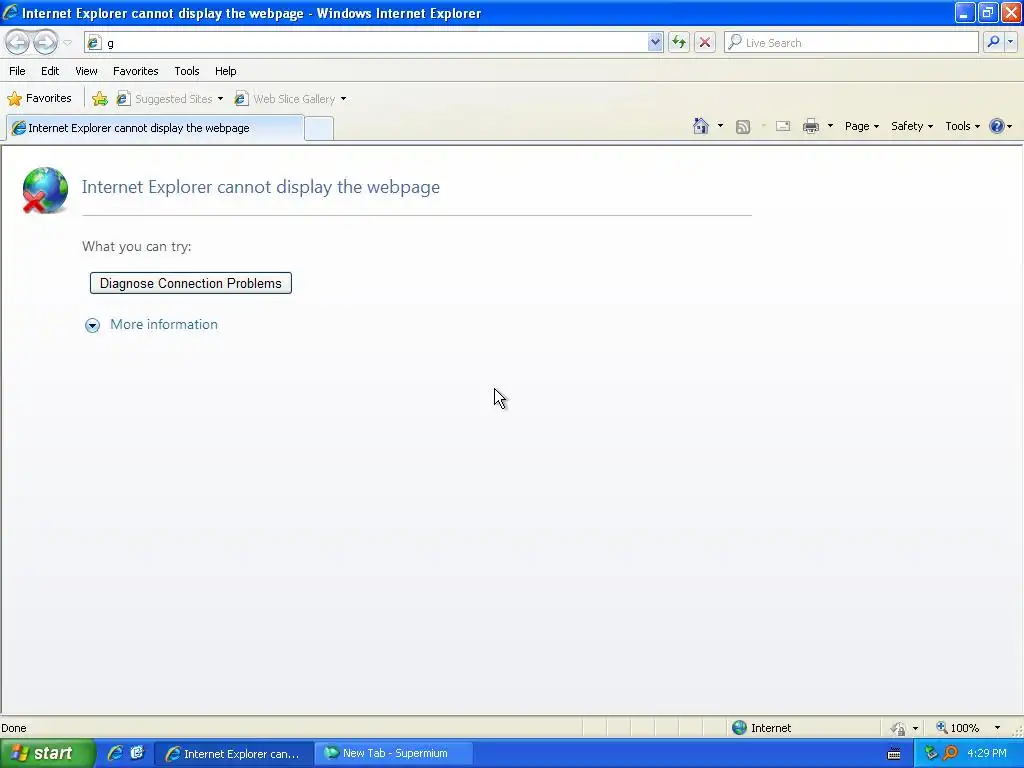1024x768 pixels.
Task: Expand the address bar autocomplete dropdown
Action: tap(655, 42)
